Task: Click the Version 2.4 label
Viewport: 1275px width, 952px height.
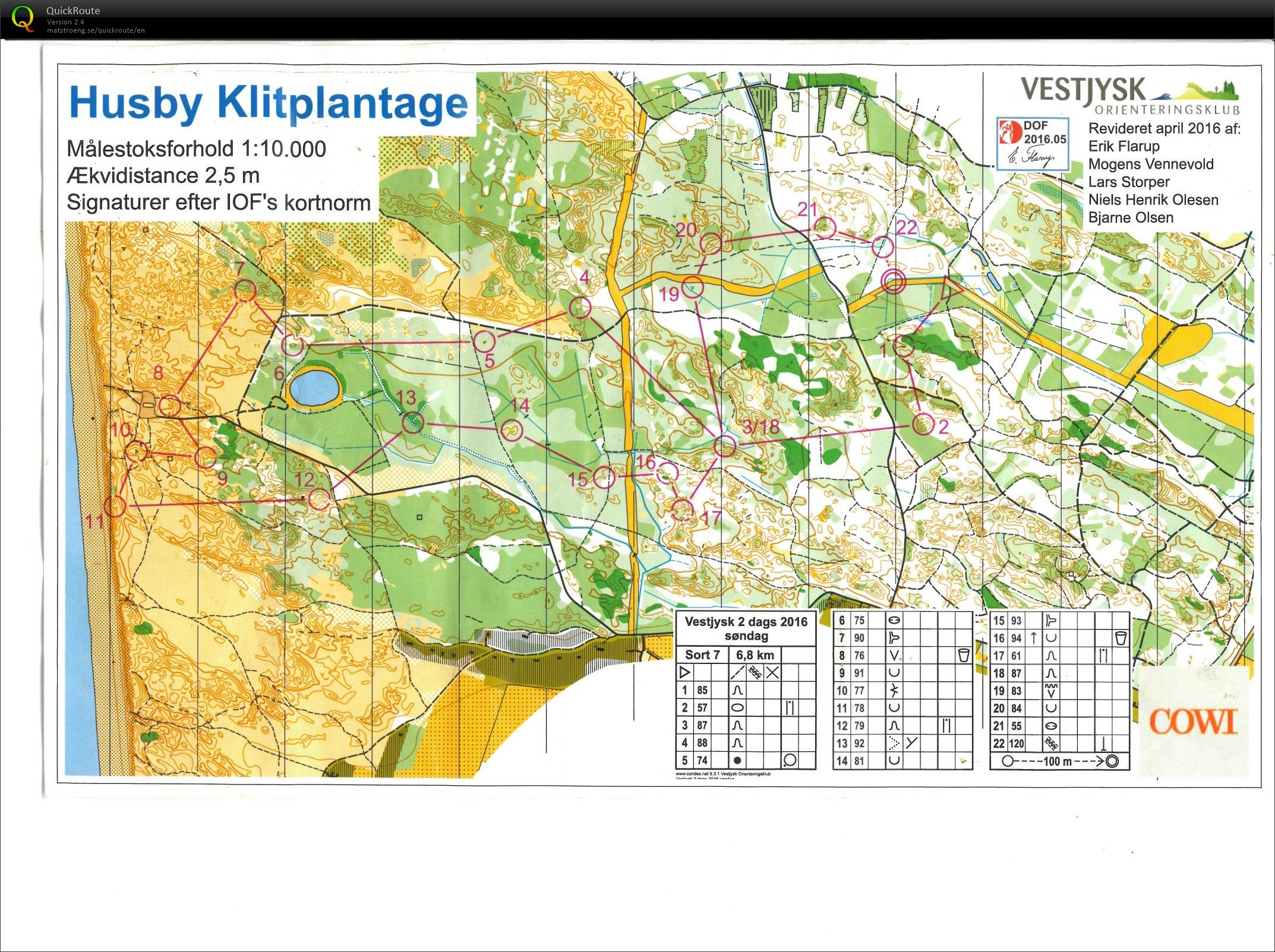Action: pyautogui.click(x=65, y=22)
